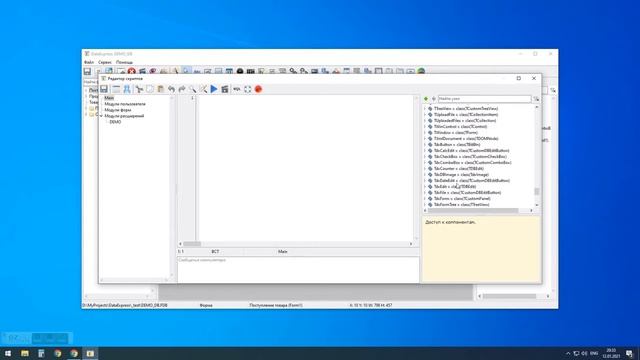Save the script in the script editor toolbar
Viewport: 640px width, 360px height.
point(104,89)
